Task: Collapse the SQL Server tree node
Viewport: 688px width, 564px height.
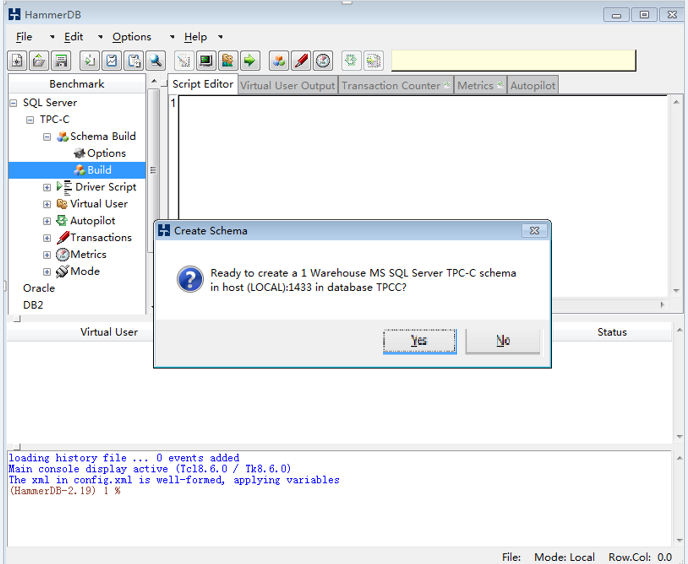Action: click(14, 103)
